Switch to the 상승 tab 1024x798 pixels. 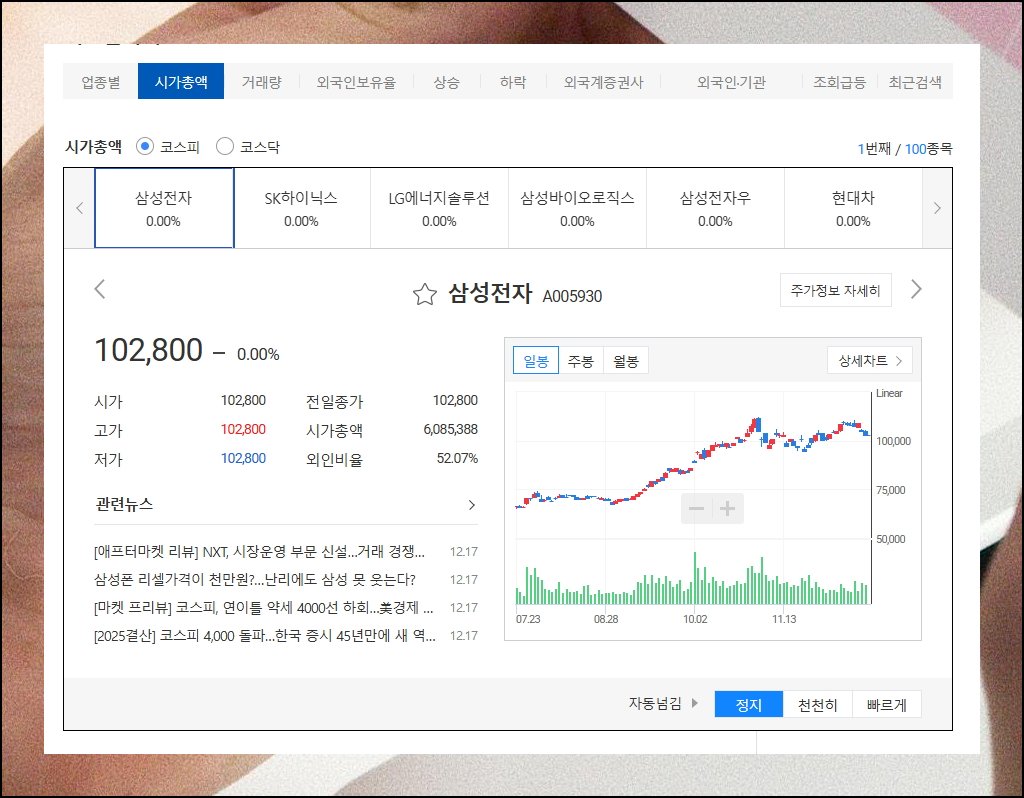pyautogui.click(x=447, y=82)
